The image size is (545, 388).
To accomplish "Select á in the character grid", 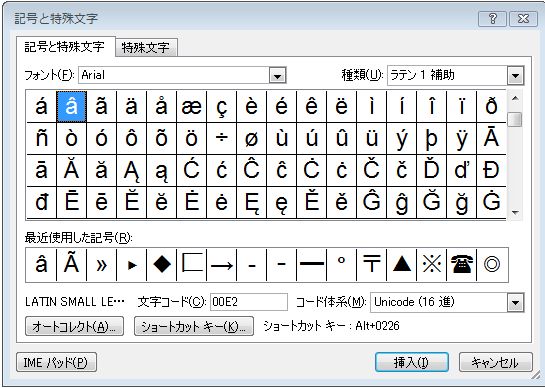I will pos(41,106).
